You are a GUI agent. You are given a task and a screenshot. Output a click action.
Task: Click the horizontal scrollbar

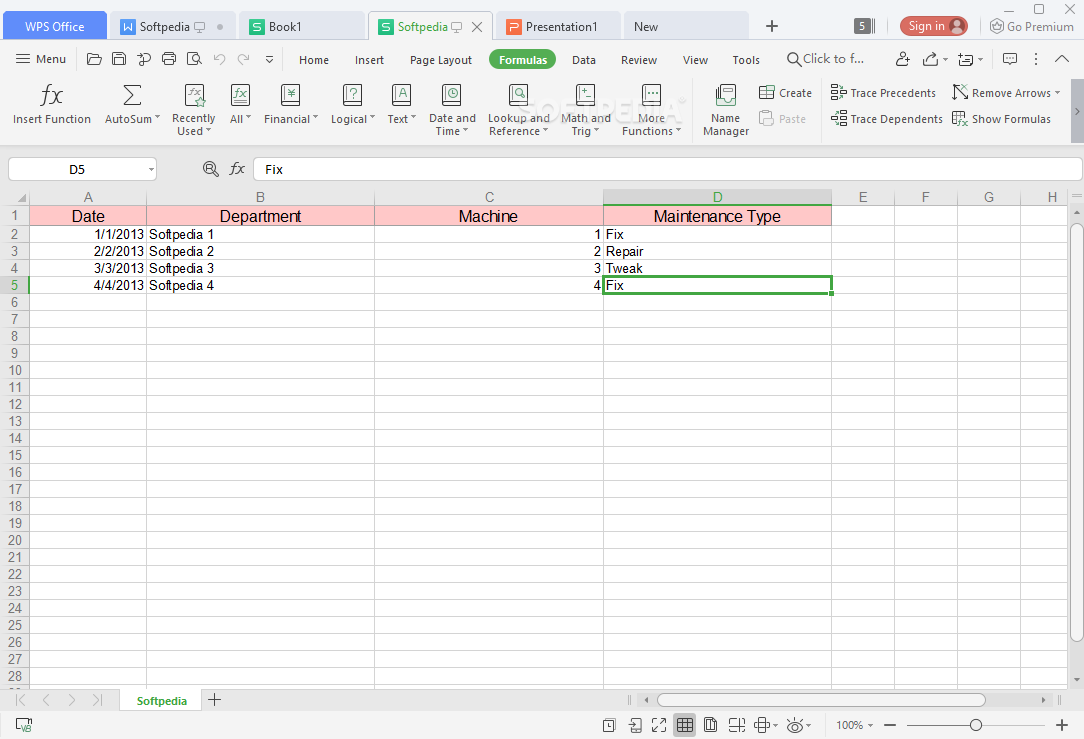coord(821,700)
